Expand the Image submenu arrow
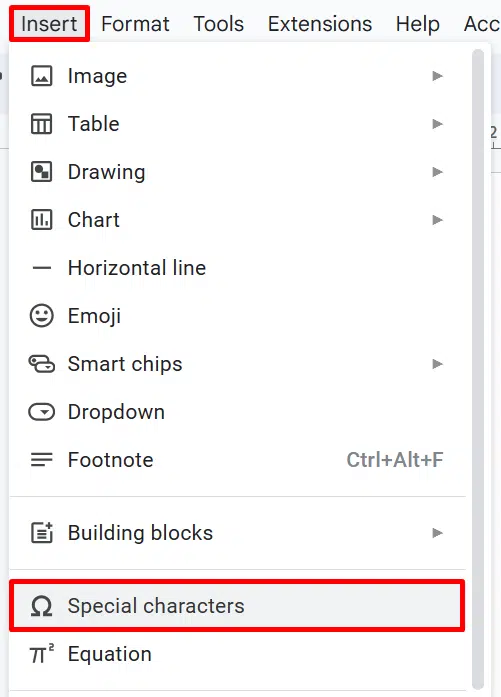The width and height of the screenshot is (501, 697). pos(437,76)
